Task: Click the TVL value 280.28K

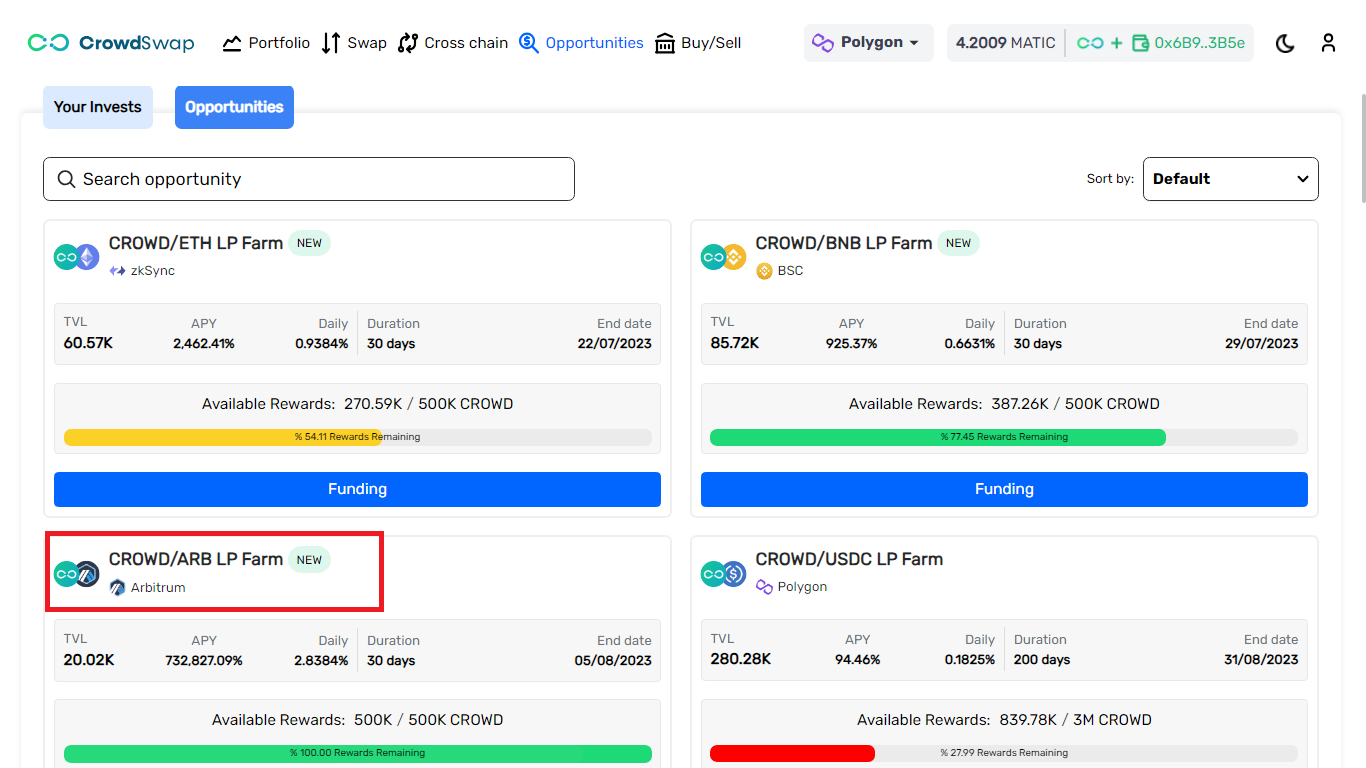Action: 740,659
